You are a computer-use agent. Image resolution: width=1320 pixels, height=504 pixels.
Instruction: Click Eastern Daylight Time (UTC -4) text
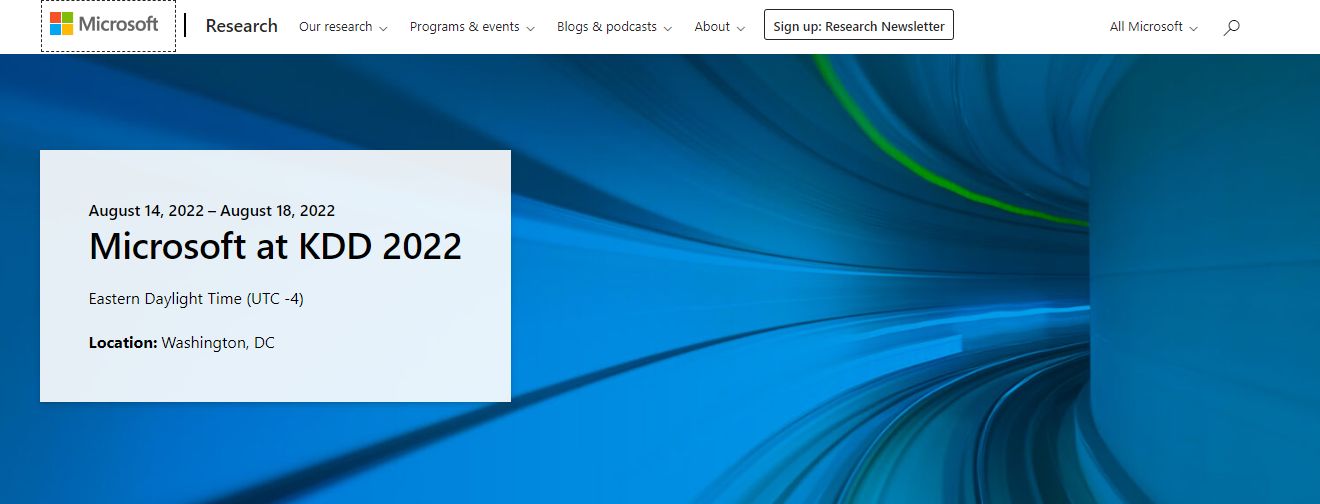click(196, 298)
